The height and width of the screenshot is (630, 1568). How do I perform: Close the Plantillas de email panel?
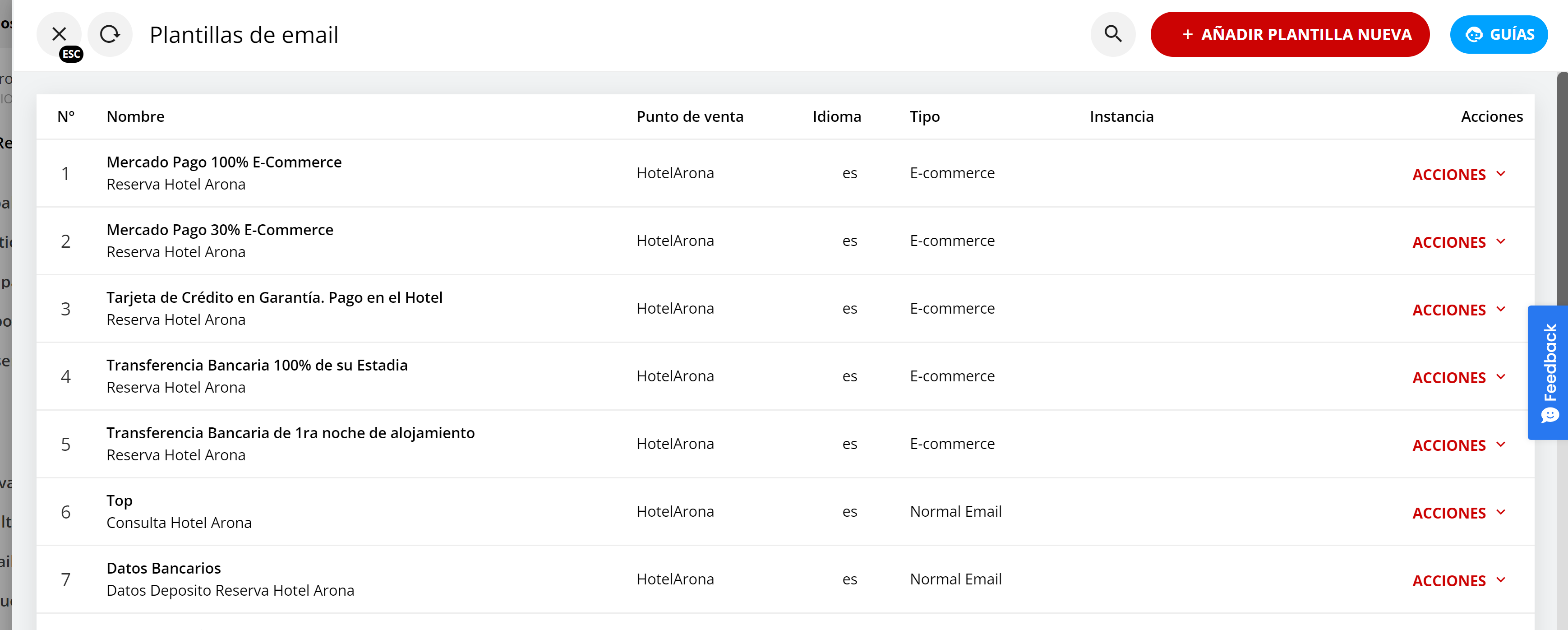[x=59, y=34]
